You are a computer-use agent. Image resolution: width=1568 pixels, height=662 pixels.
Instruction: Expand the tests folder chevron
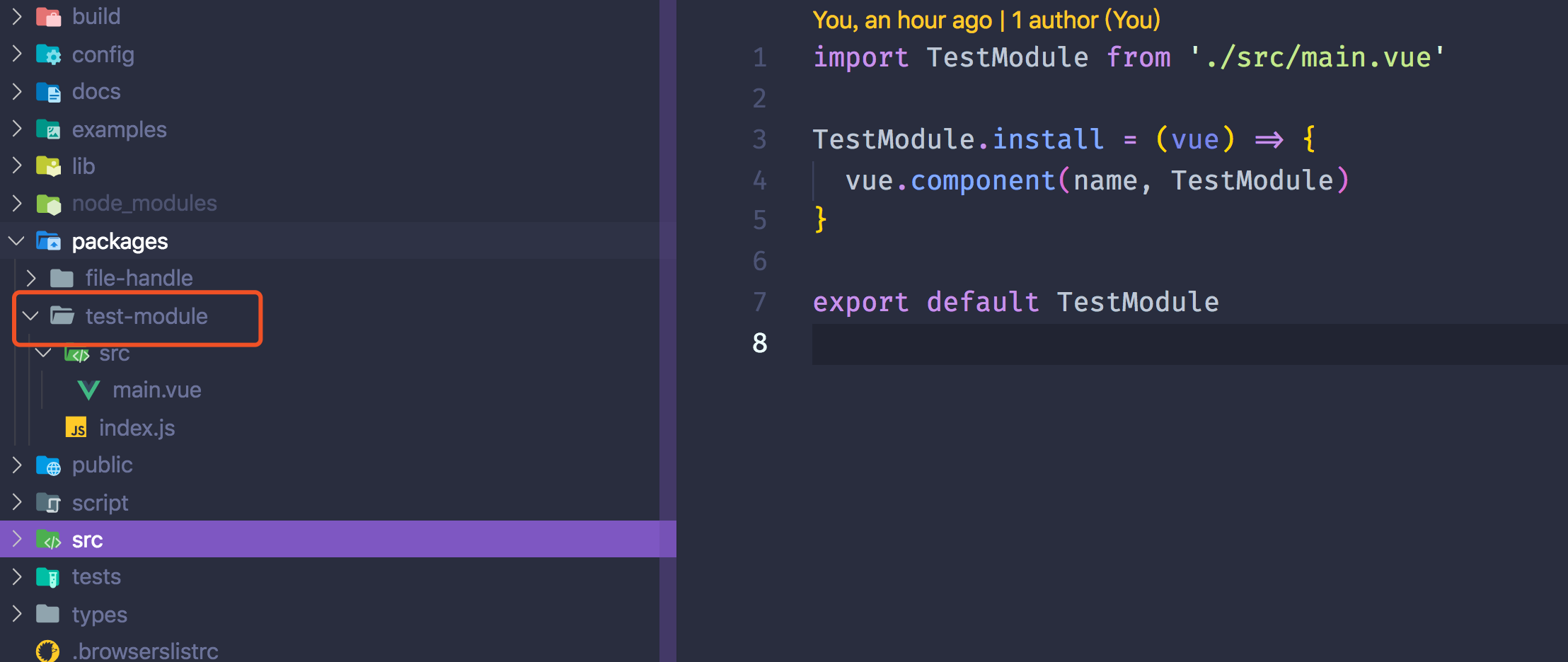coord(17,576)
